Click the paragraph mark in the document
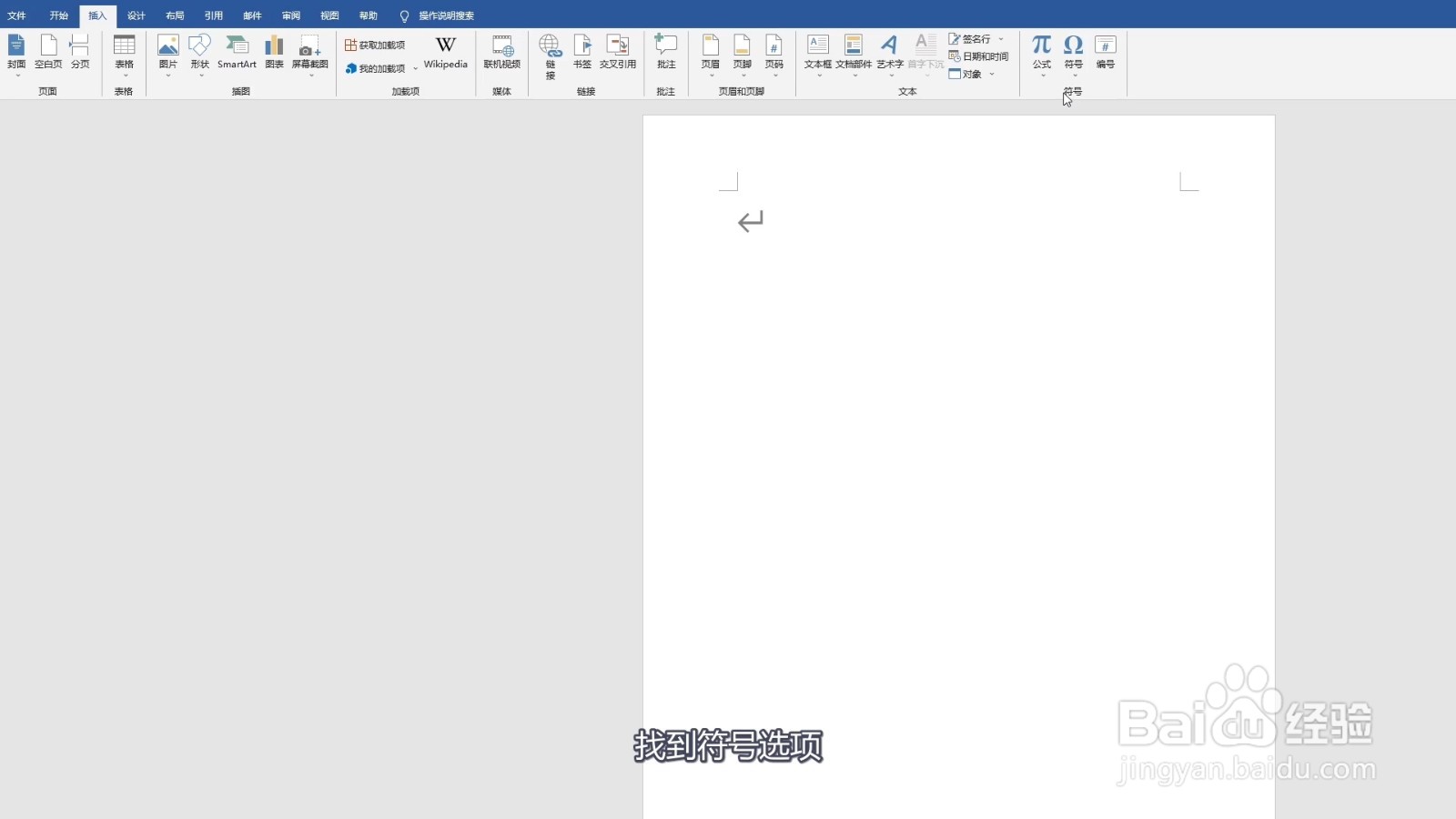Image resolution: width=1456 pixels, height=819 pixels. 751,221
